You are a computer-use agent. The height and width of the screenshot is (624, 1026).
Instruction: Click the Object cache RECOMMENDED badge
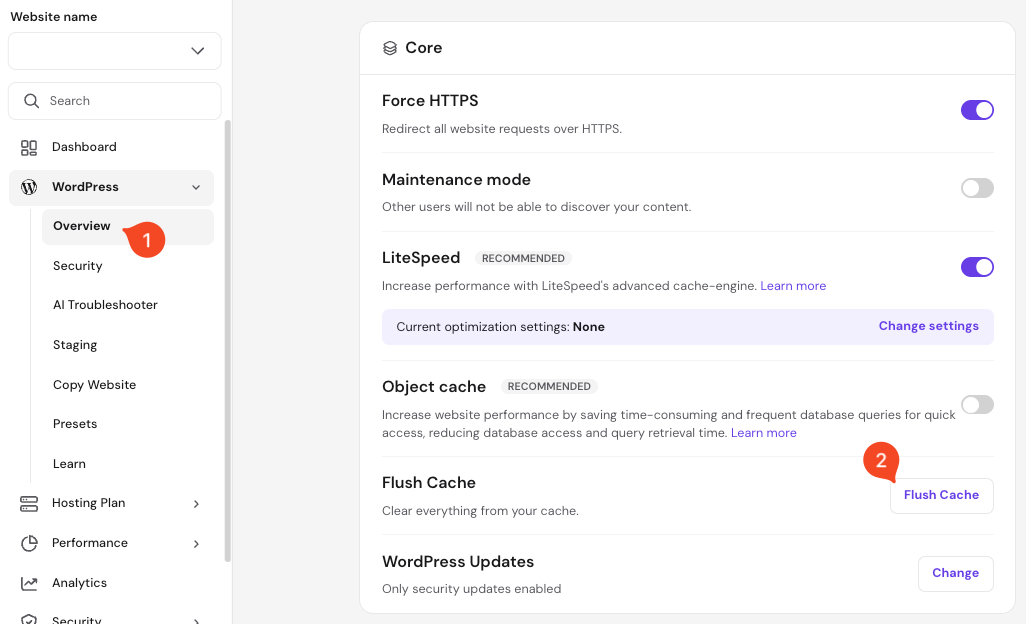[549, 387]
